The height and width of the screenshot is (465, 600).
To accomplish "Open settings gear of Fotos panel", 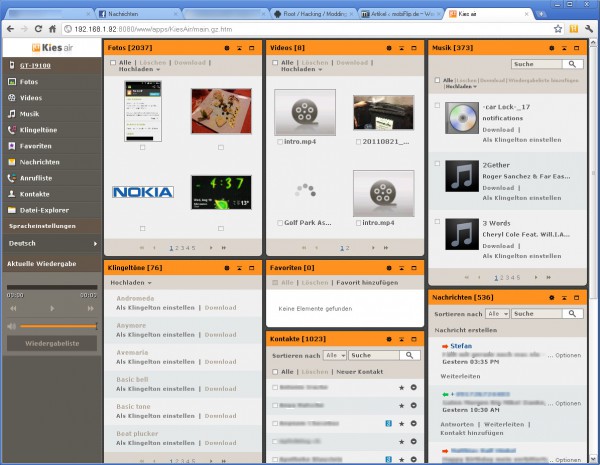I will pos(227,48).
